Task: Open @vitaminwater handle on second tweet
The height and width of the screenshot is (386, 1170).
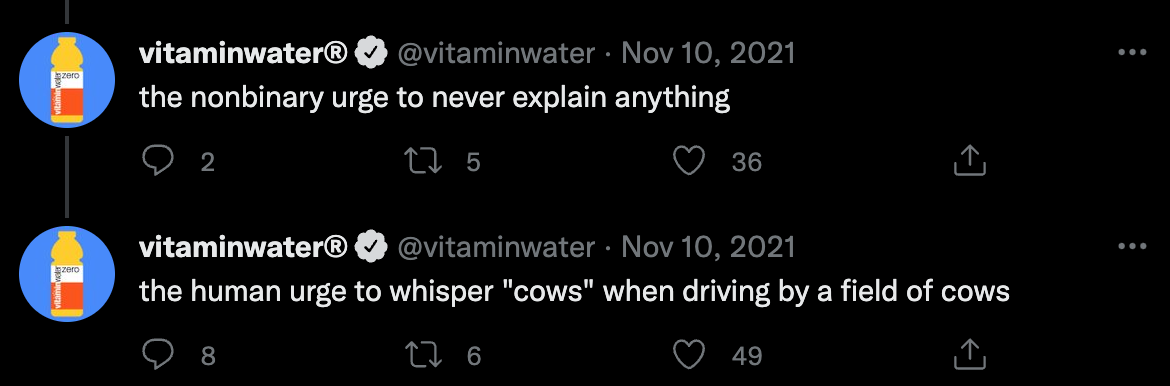Action: point(495,246)
